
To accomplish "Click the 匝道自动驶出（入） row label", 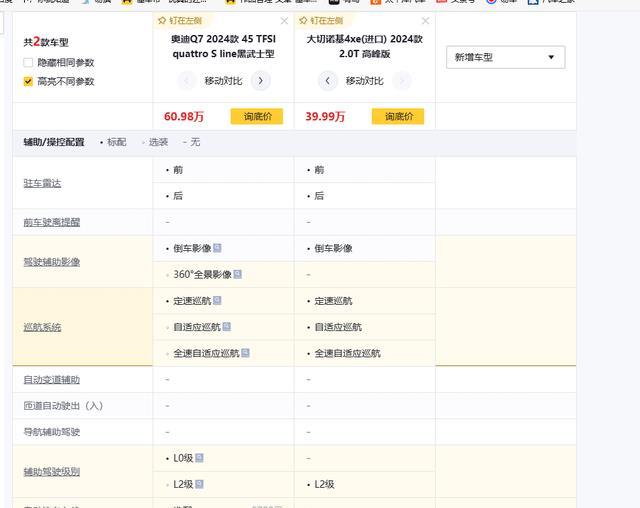I will 63,406.
